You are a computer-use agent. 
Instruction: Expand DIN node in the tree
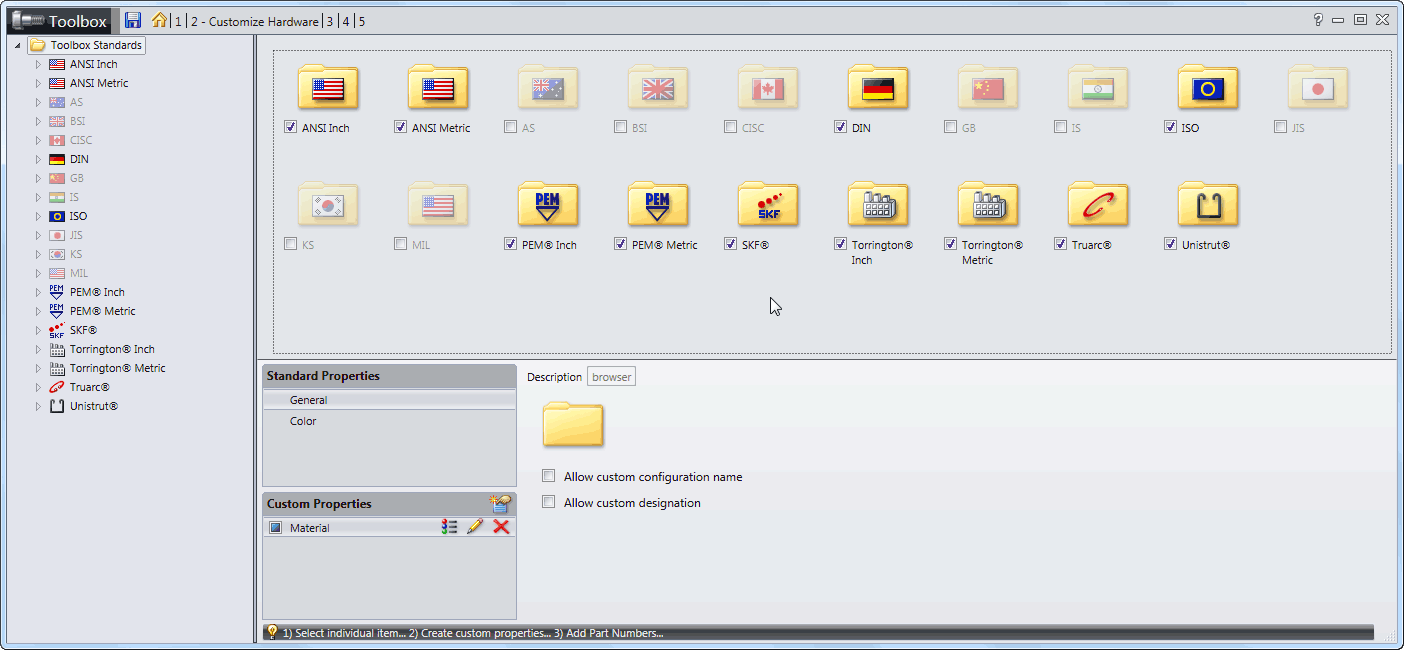(38, 159)
